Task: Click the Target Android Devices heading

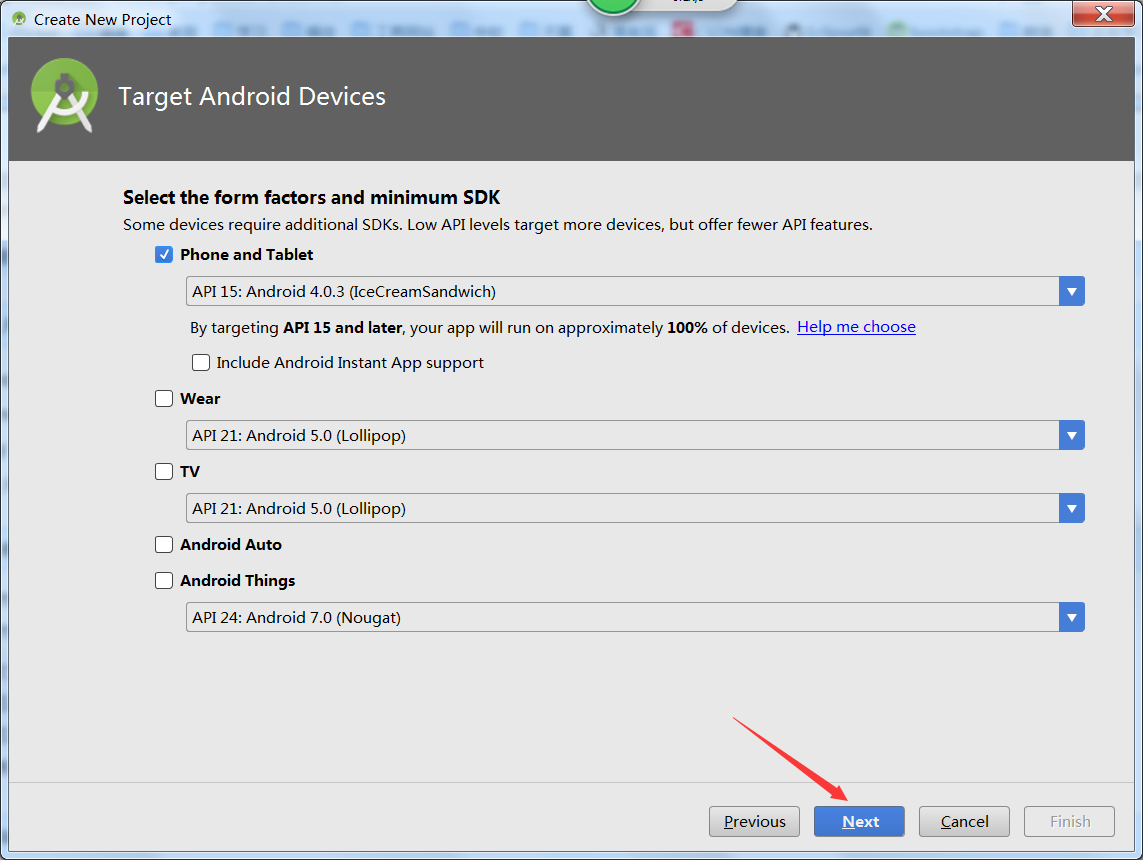Action: 251,96
